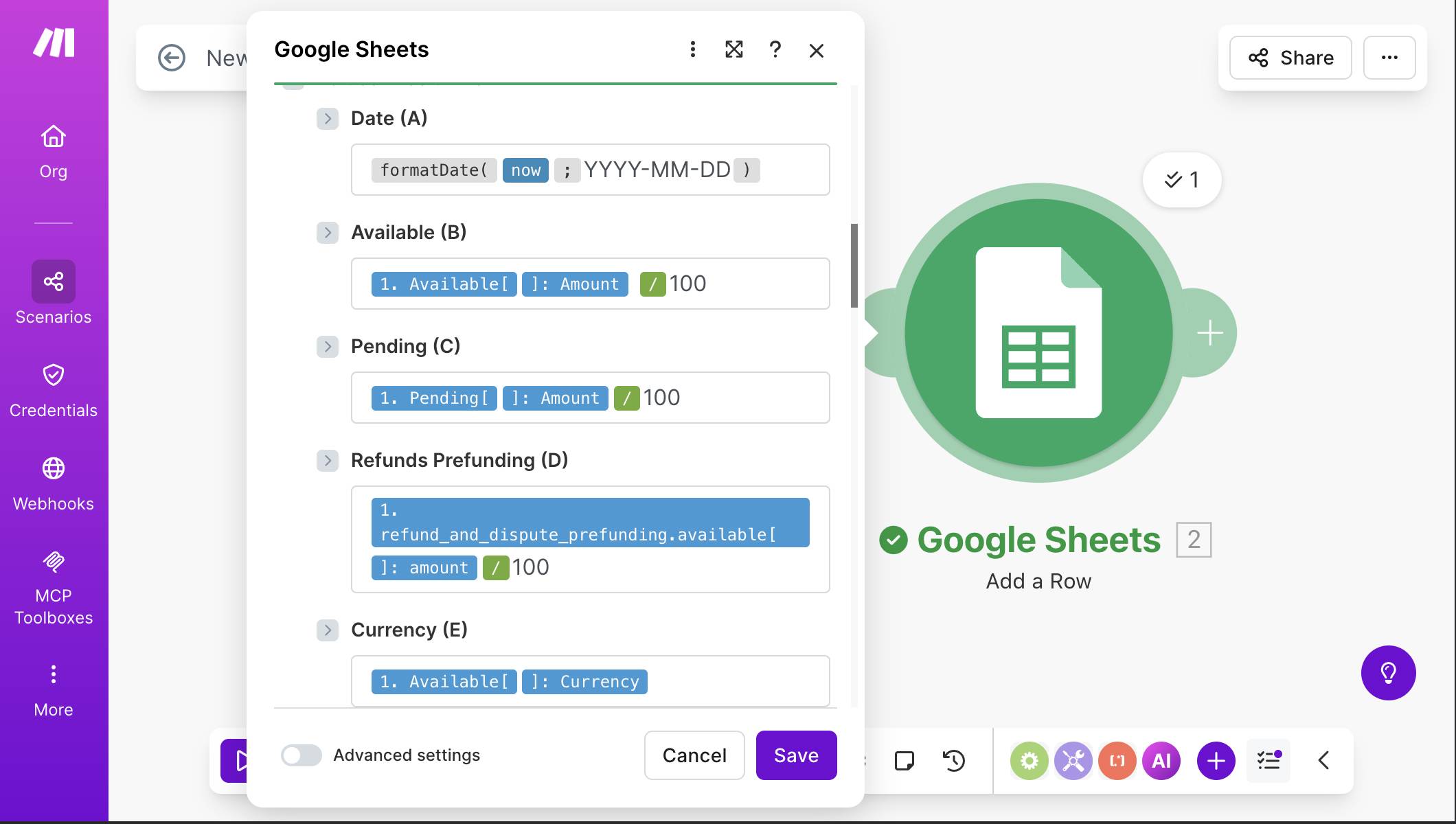
Task: Save the Google Sheets module settings
Action: point(796,755)
